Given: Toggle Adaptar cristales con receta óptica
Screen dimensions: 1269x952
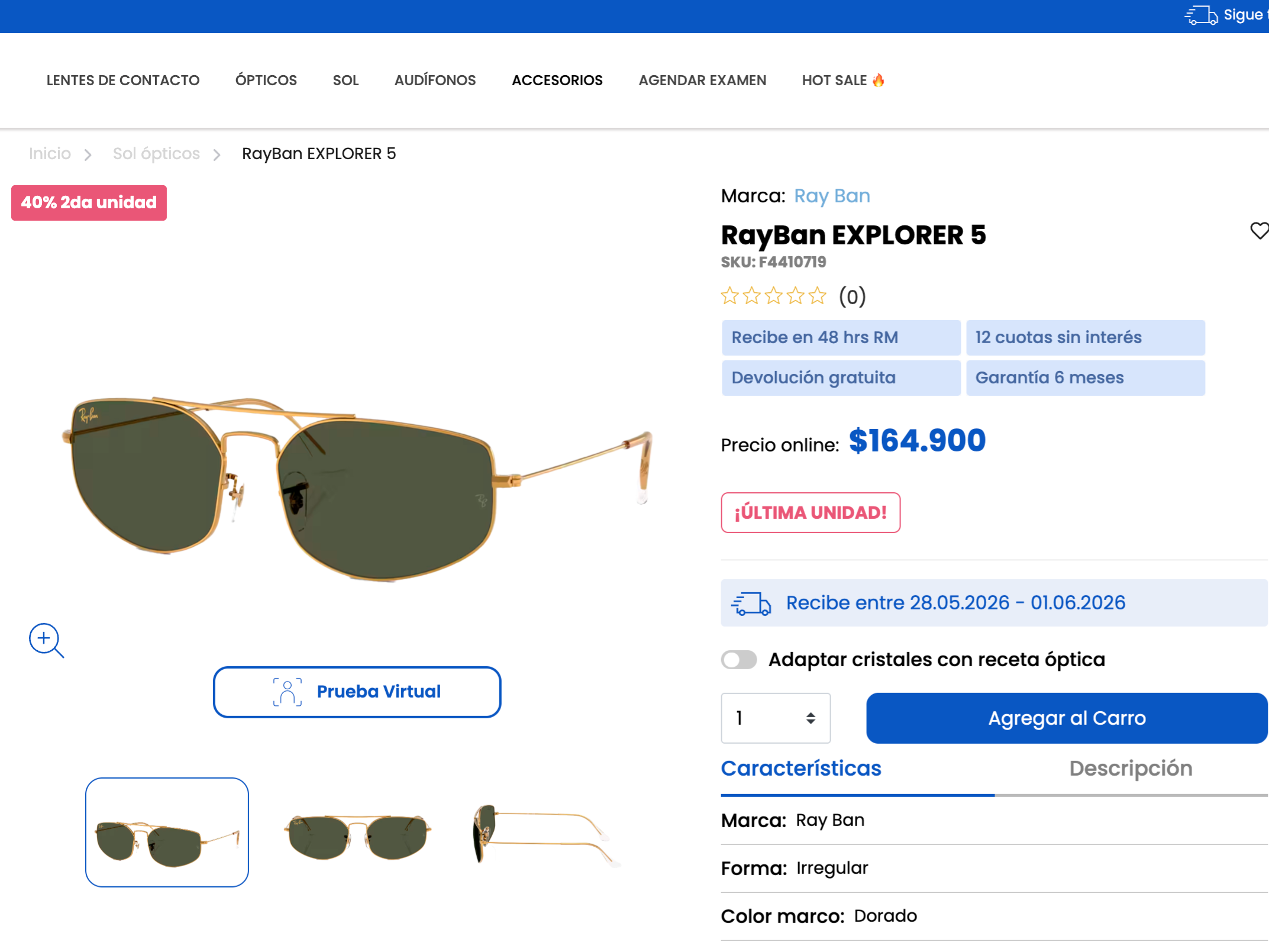Looking at the screenshot, I should tap(739, 659).
